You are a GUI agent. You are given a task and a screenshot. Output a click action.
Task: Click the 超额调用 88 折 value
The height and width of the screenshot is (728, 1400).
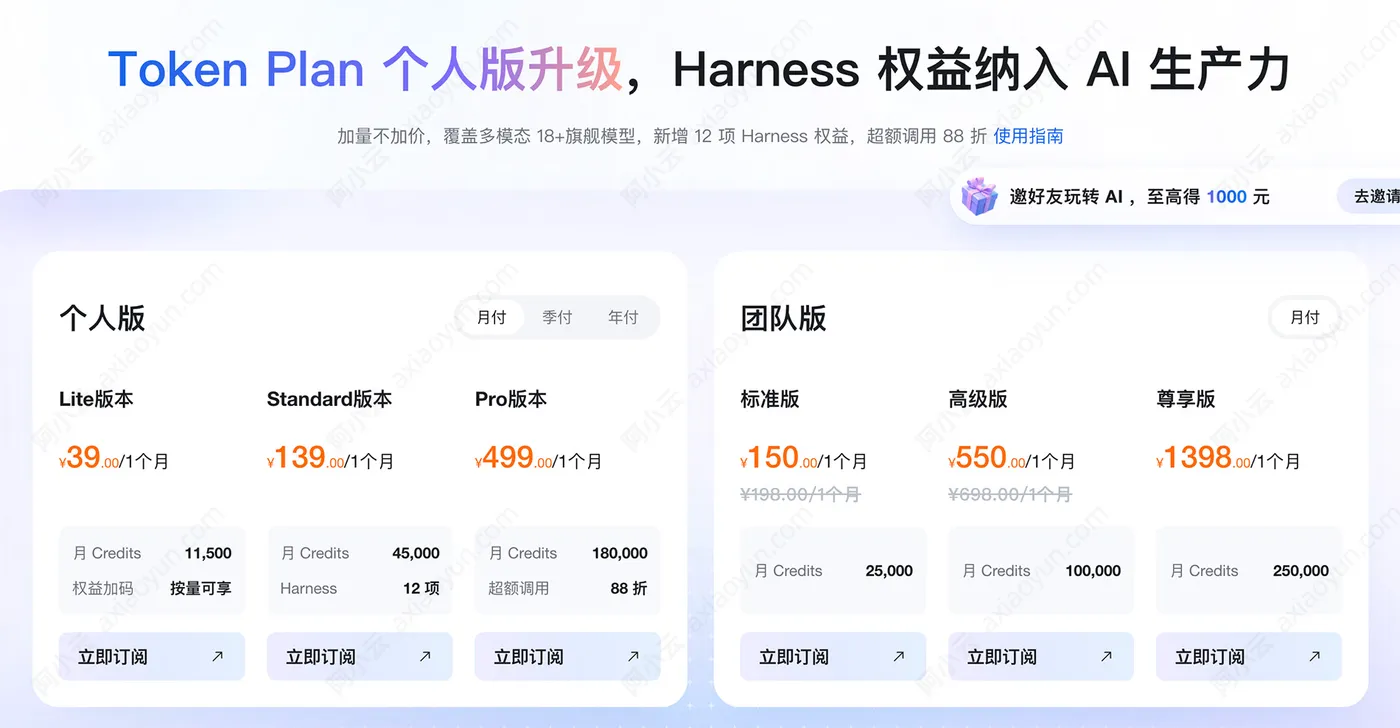[x=629, y=588]
